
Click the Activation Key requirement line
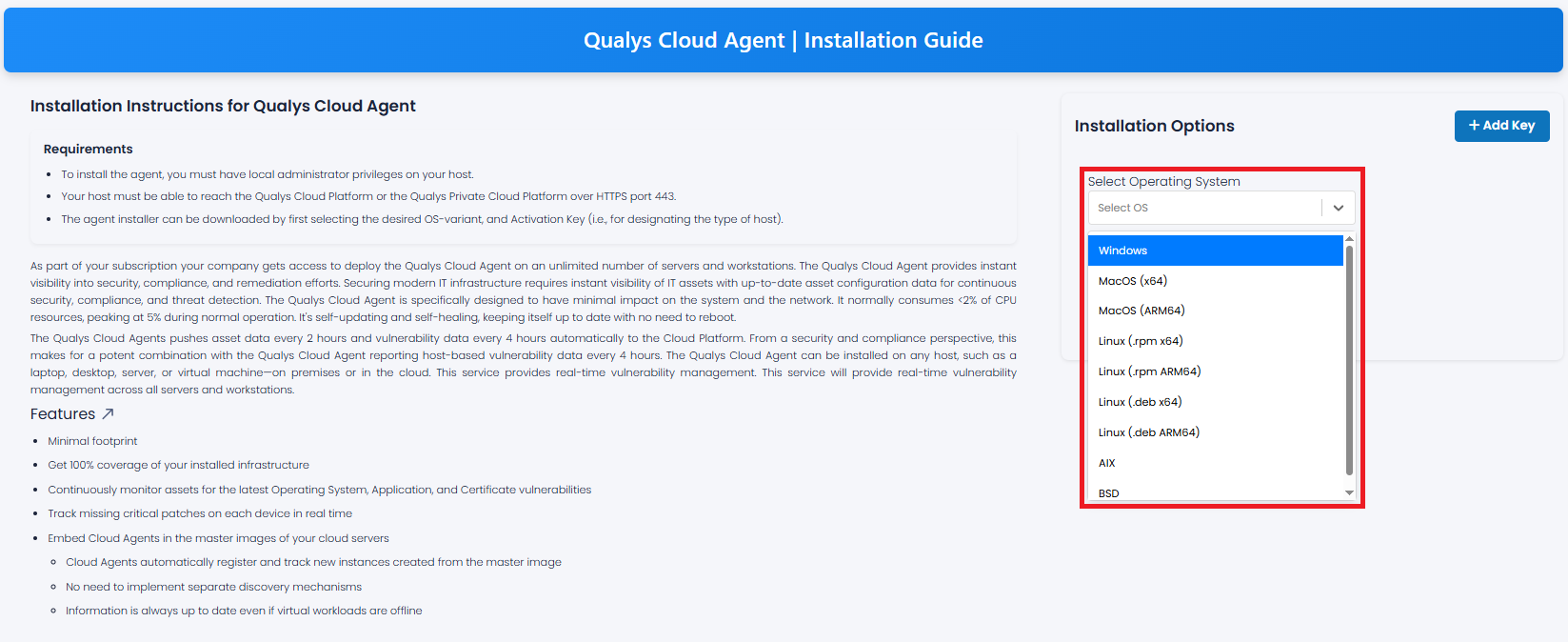pos(422,219)
